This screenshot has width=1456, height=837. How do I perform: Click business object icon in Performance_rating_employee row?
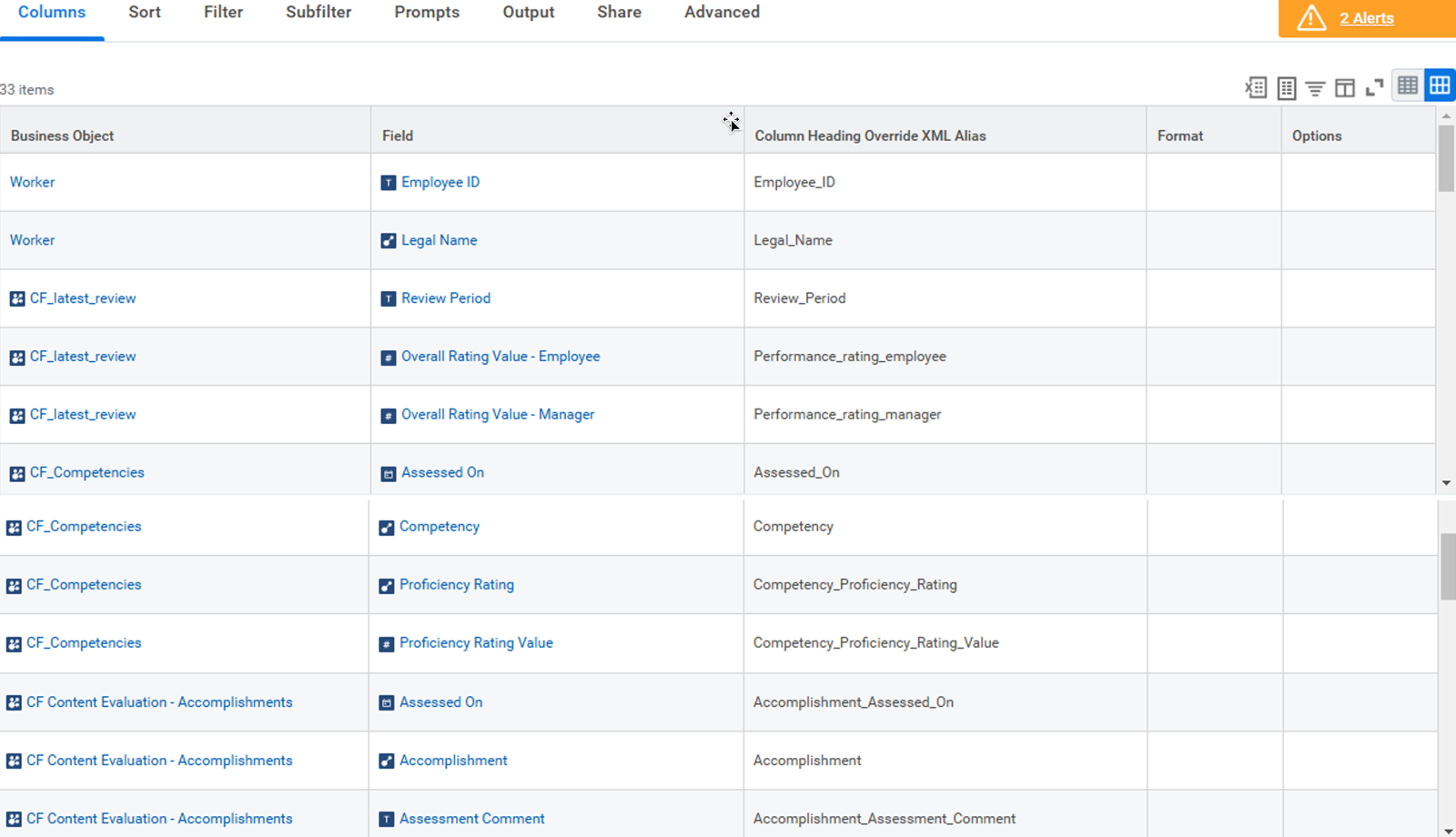point(17,358)
